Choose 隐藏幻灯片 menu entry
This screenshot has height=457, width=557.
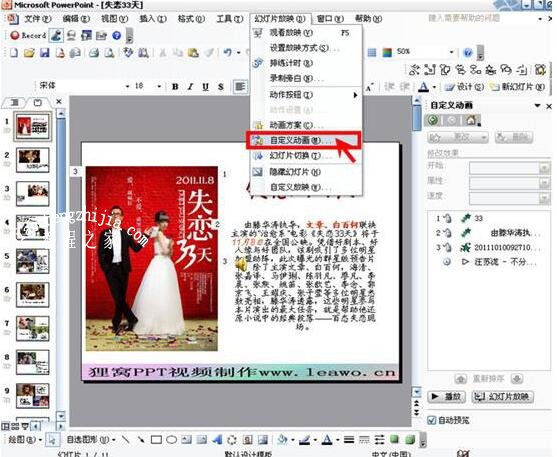pos(306,172)
